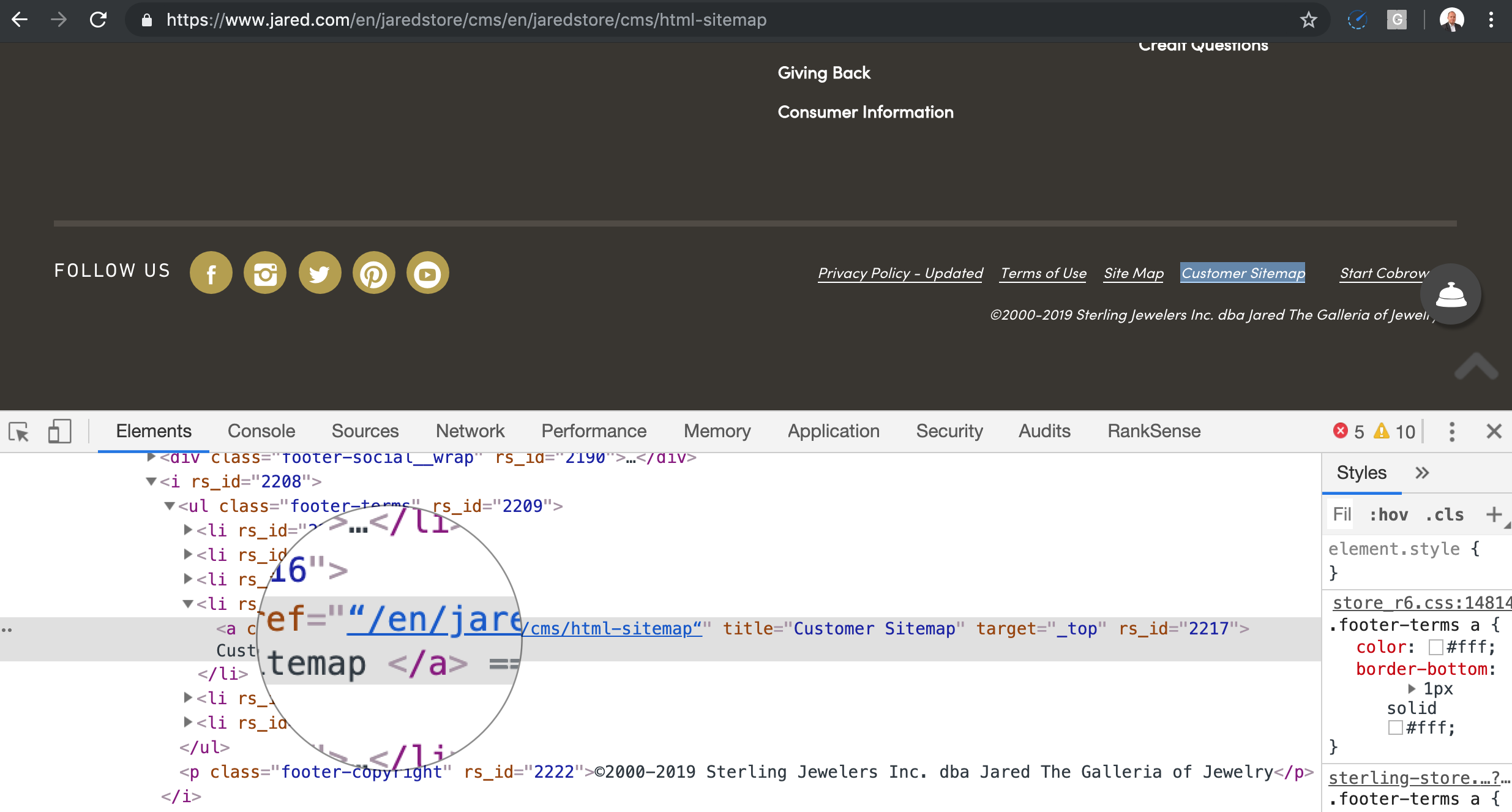Bookmark page with the star icon
The width and height of the screenshot is (1512, 812).
[1308, 20]
